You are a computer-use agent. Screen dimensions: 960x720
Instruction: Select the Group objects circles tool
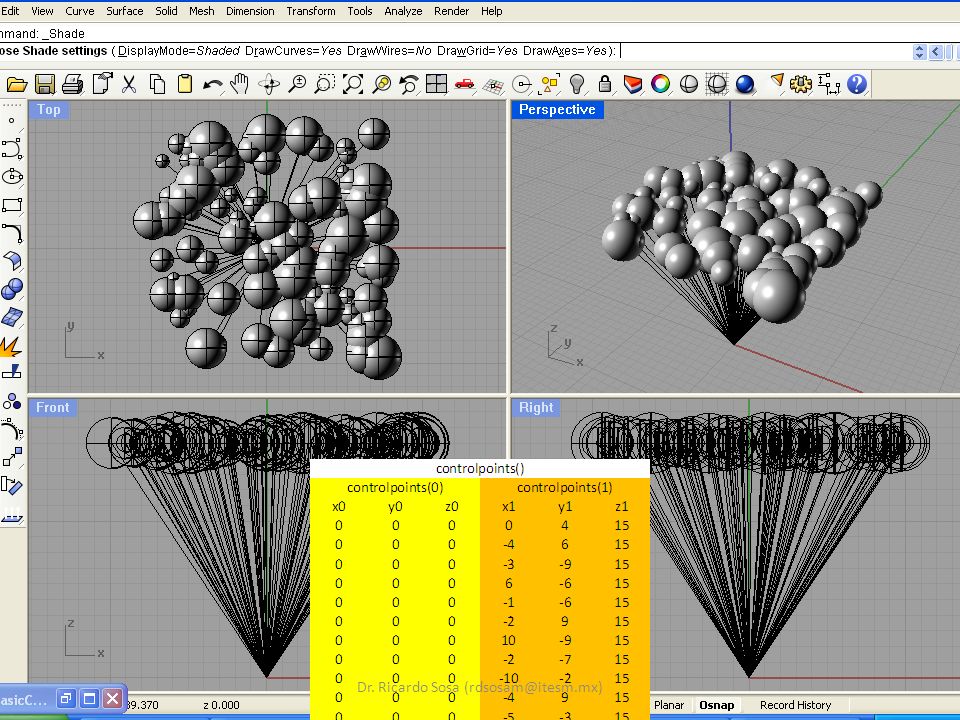12,402
